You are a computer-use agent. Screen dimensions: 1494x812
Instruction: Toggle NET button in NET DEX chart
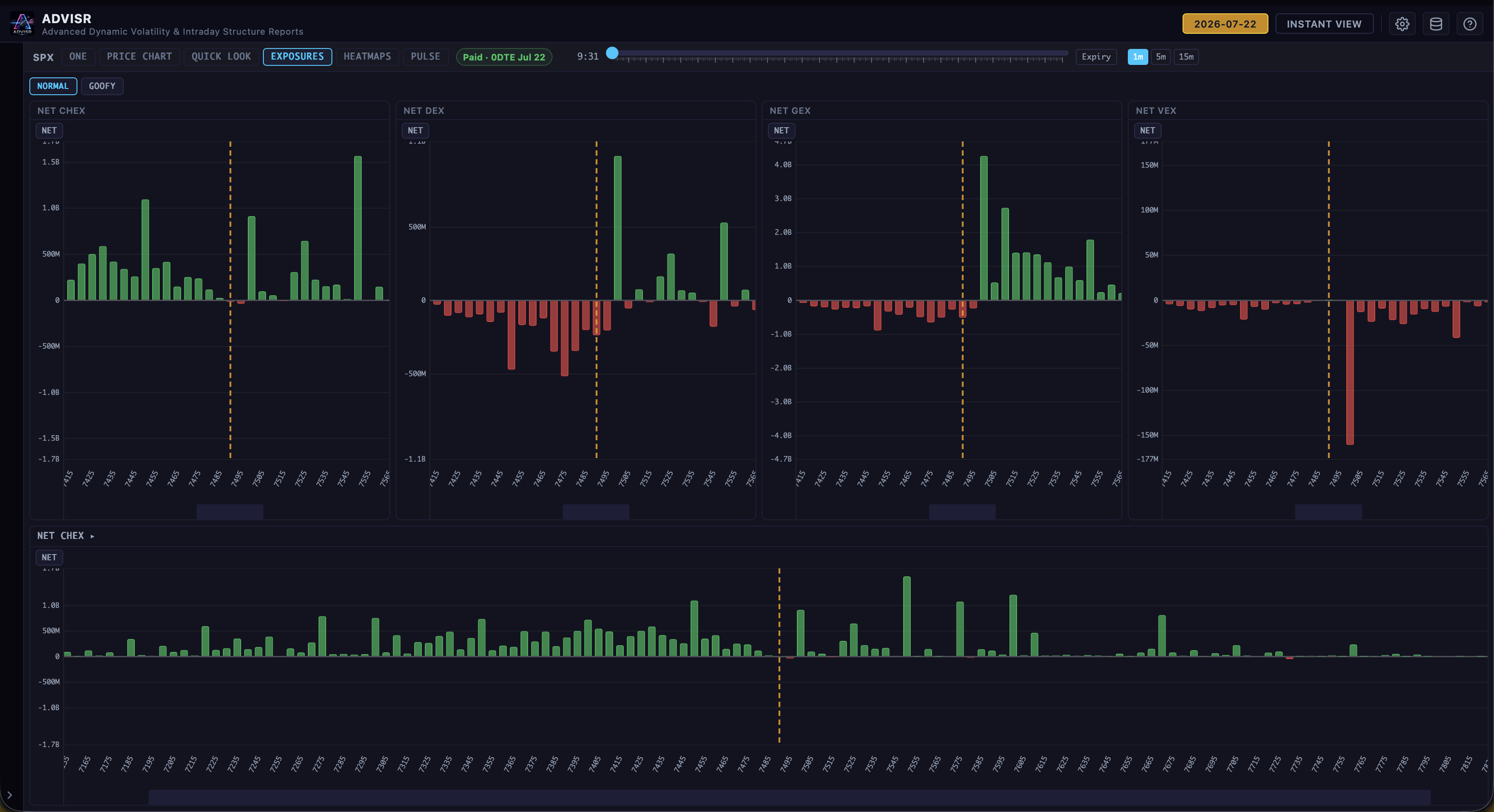pyautogui.click(x=415, y=130)
